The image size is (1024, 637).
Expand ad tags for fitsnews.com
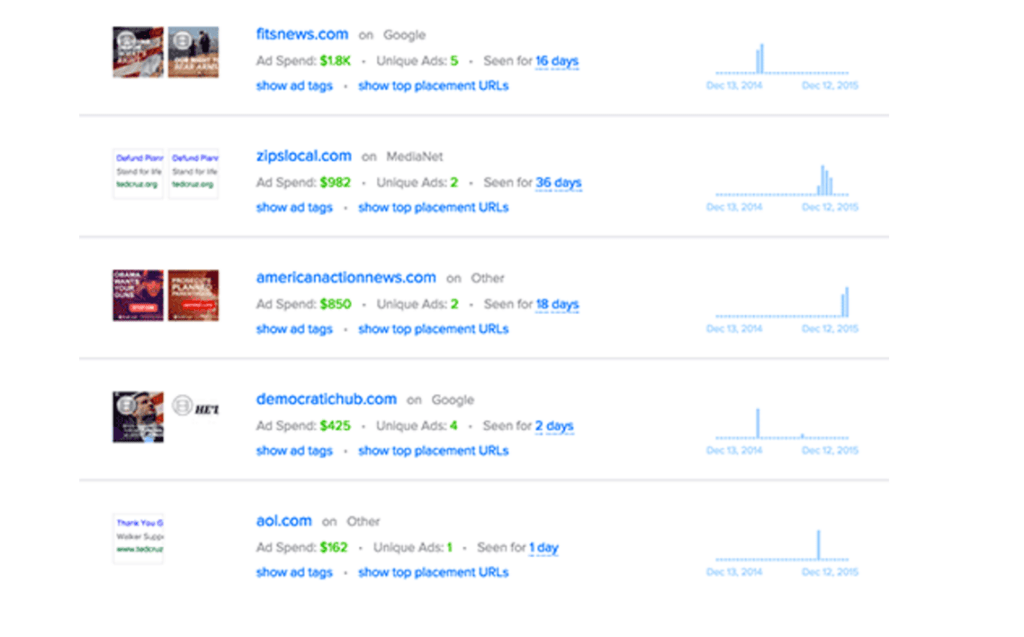pos(294,86)
